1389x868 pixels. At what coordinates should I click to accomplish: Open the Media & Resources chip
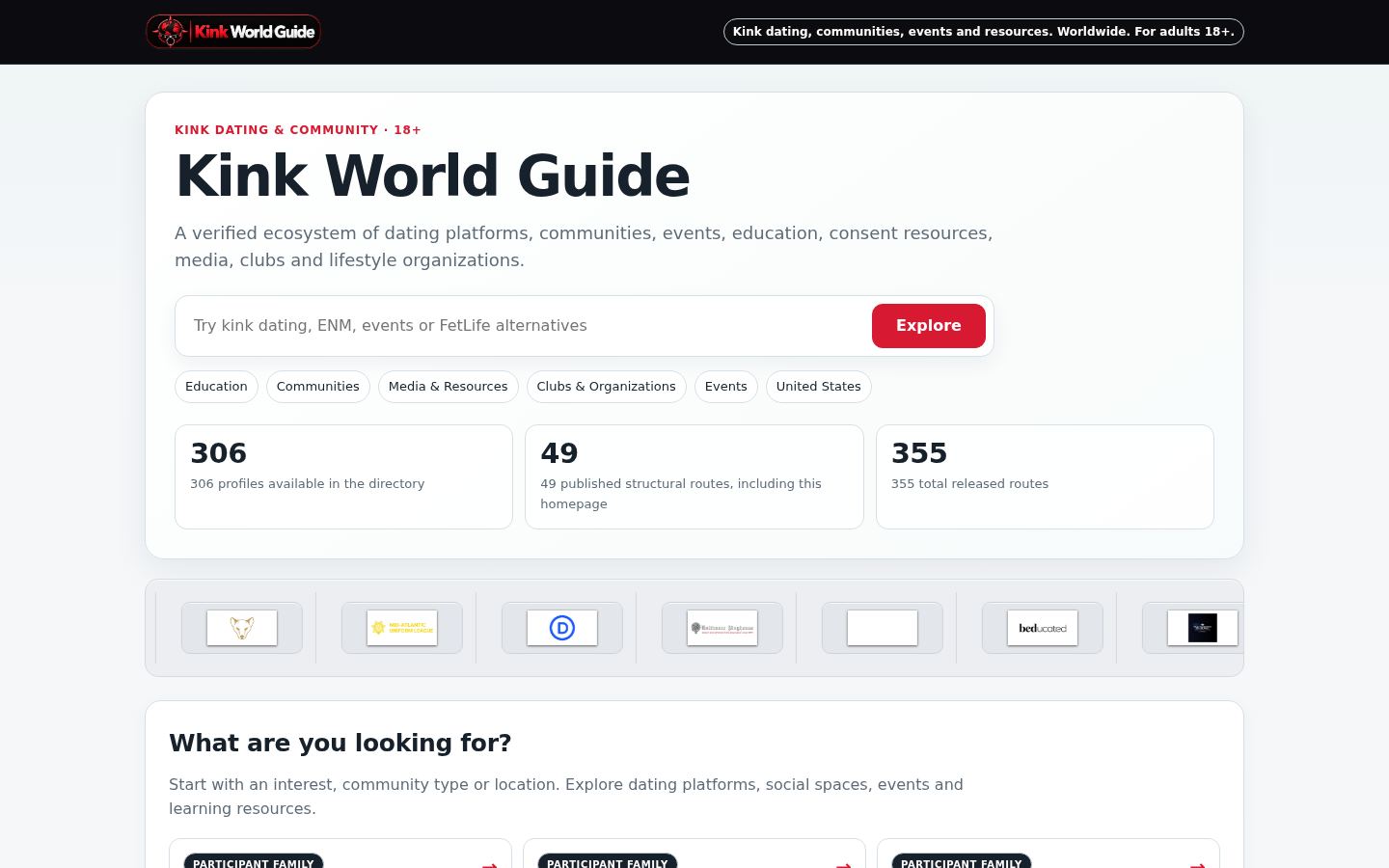(x=449, y=387)
